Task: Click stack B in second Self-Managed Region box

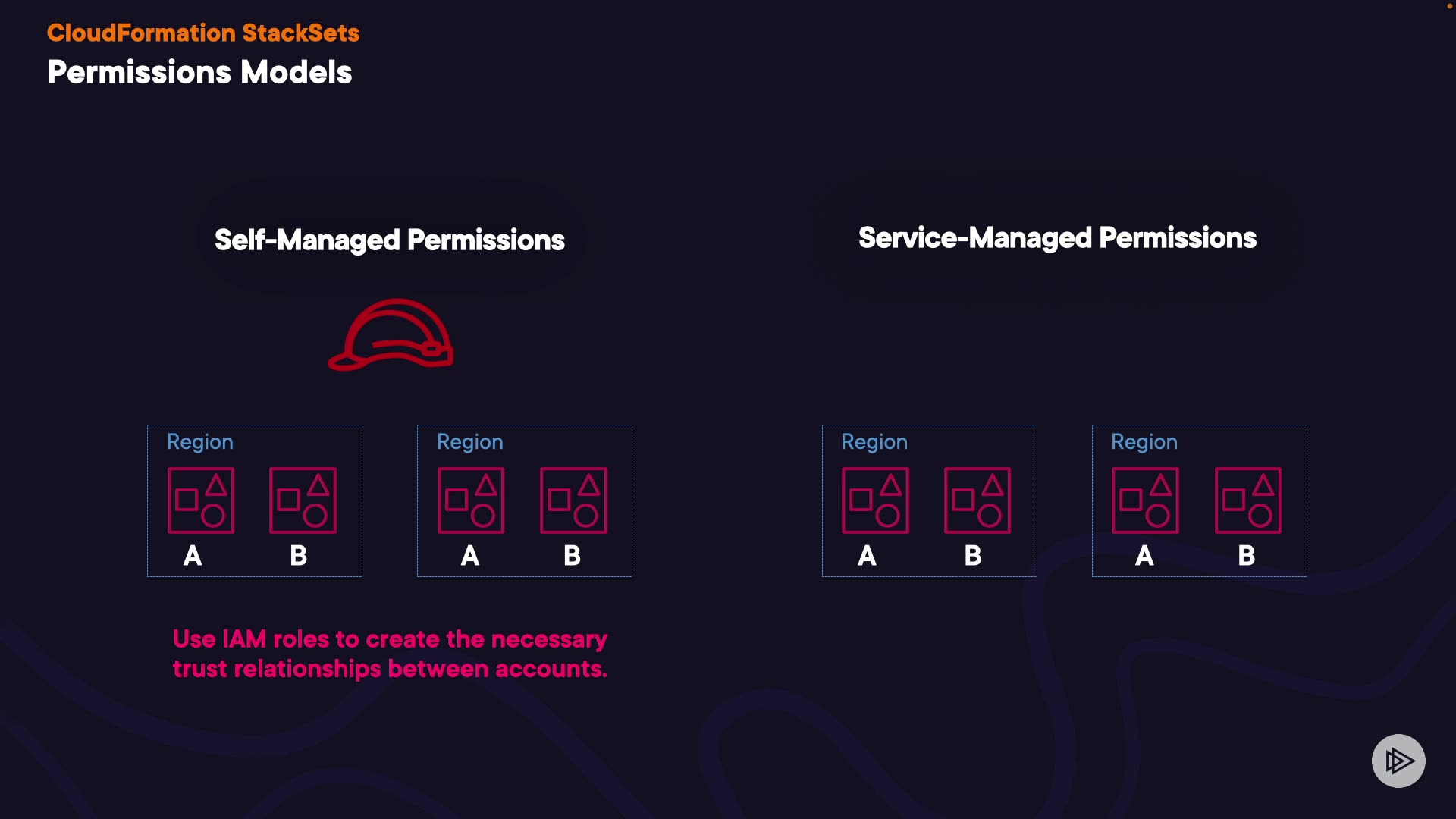Action: (x=573, y=500)
